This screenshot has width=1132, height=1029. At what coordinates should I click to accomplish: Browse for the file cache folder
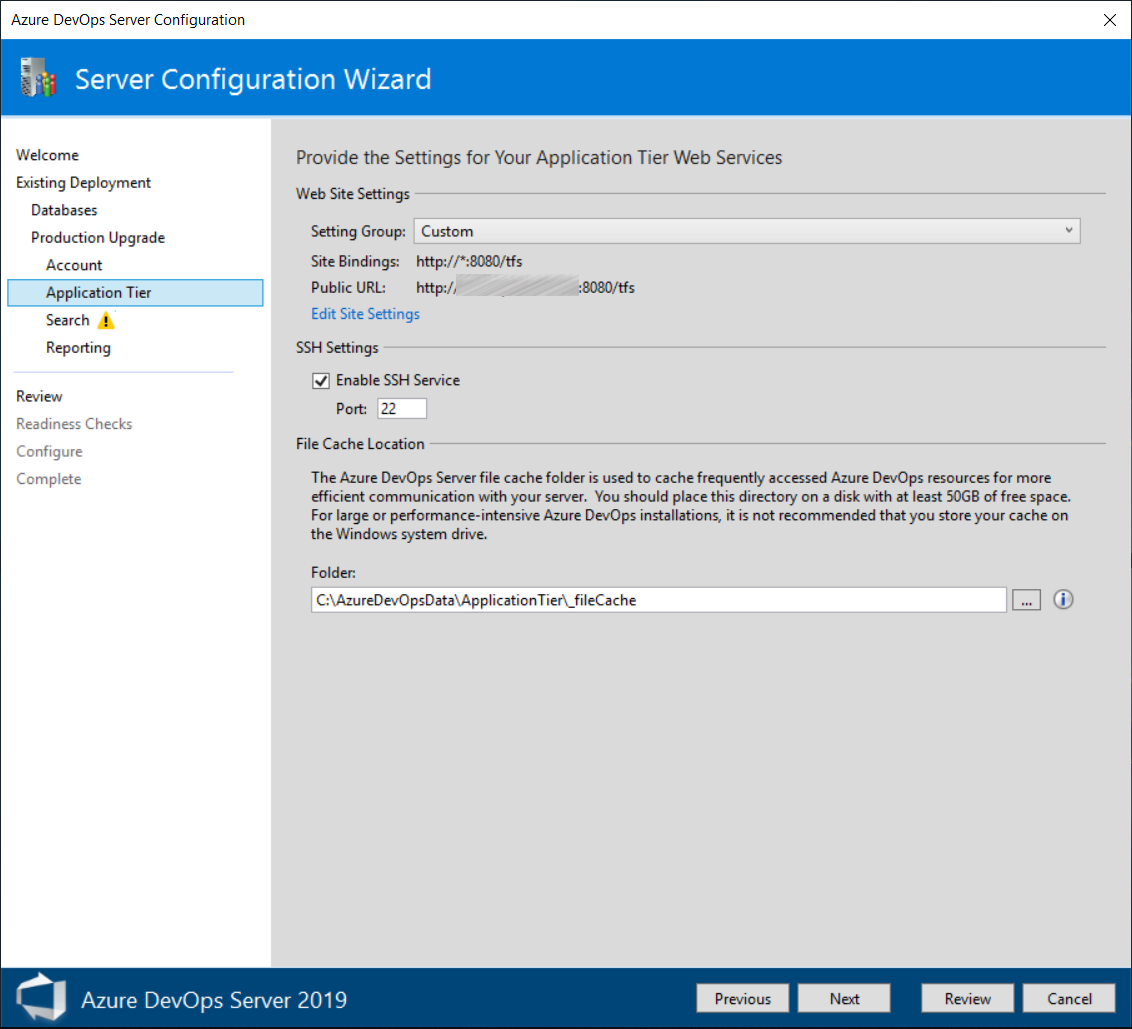pos(1026,600)
